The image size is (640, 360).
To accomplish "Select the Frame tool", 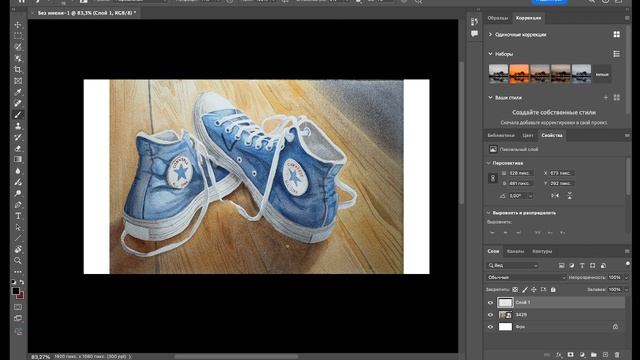I will (x=18, y=81).
